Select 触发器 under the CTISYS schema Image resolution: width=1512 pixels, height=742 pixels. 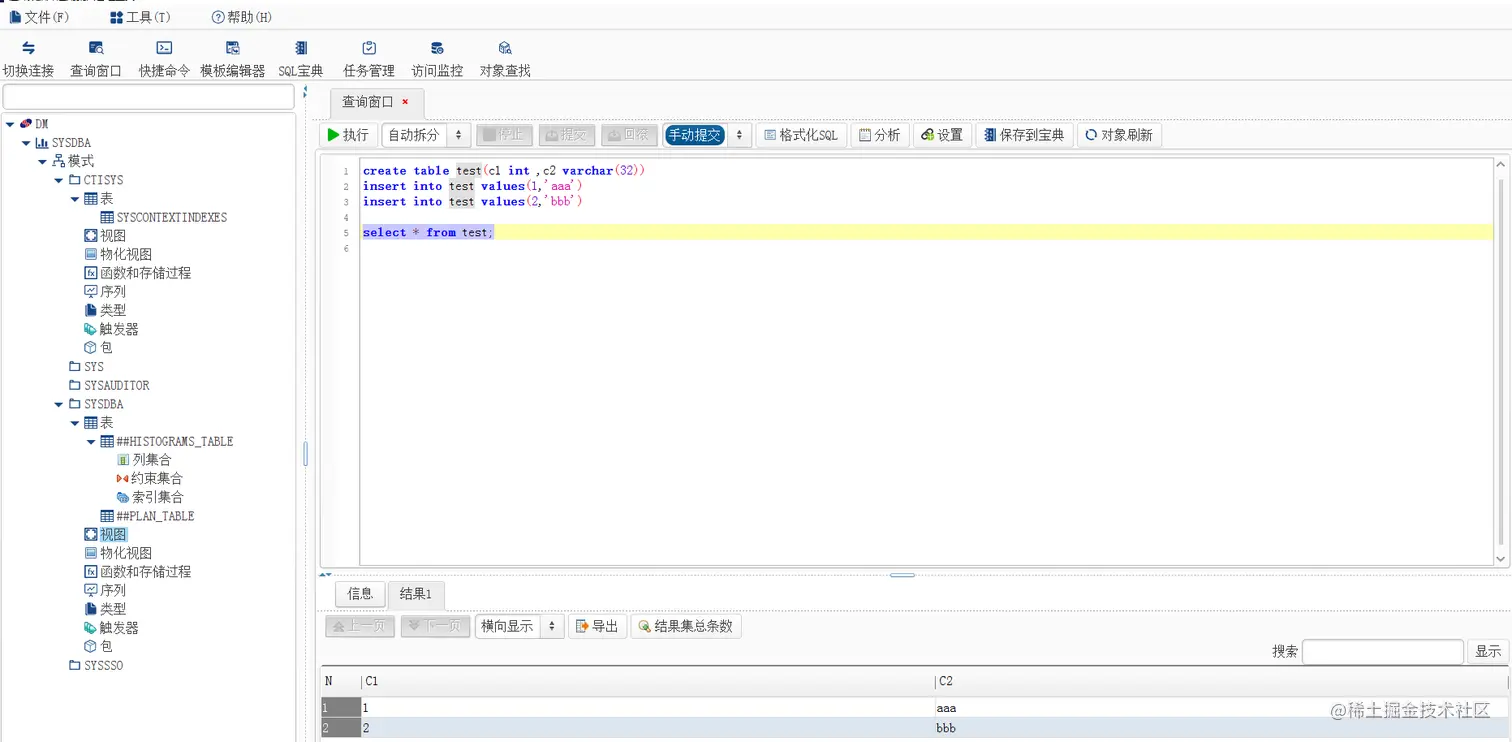pos(111,329)
